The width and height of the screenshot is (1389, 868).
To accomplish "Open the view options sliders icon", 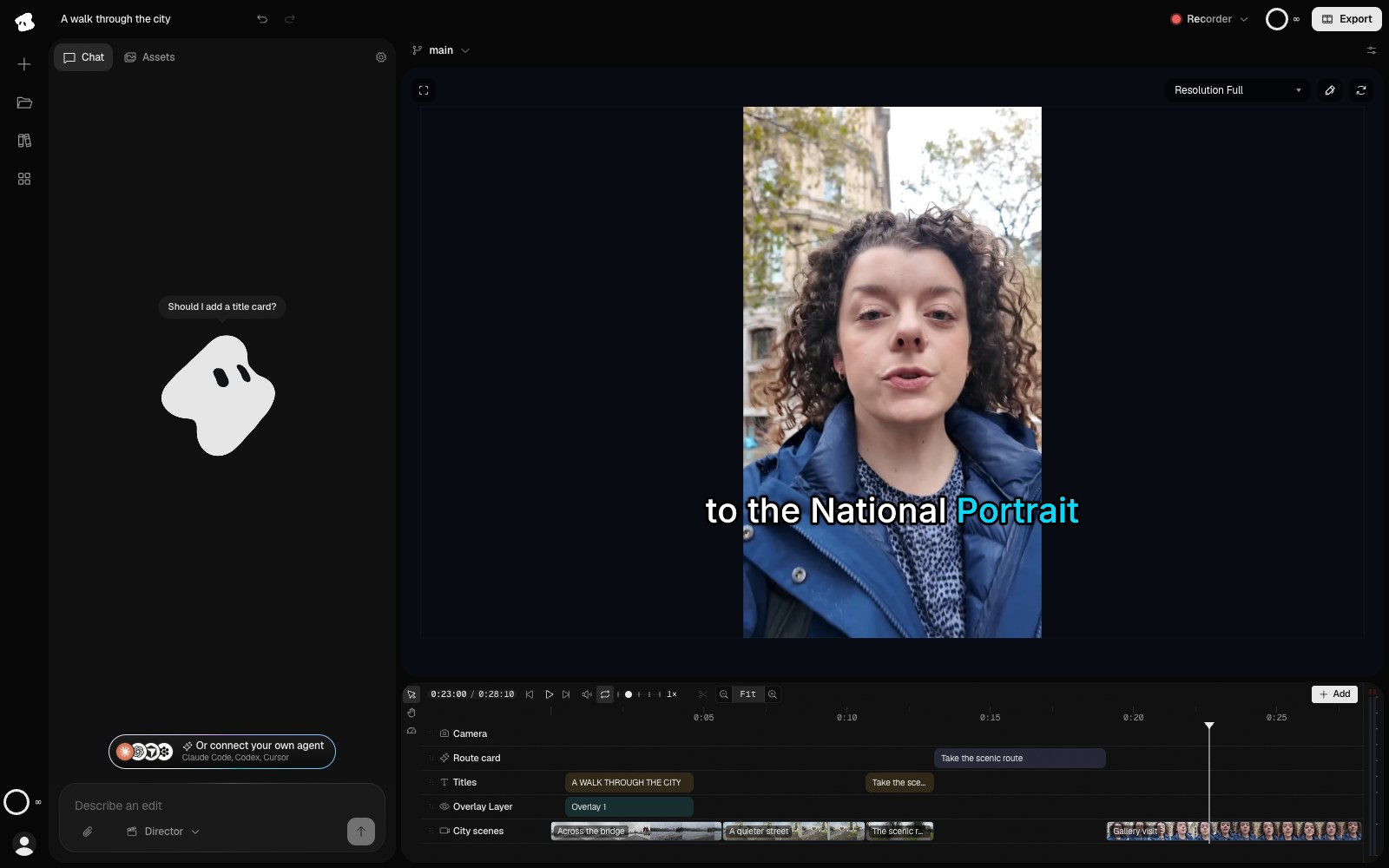I will coord(1372,50).
